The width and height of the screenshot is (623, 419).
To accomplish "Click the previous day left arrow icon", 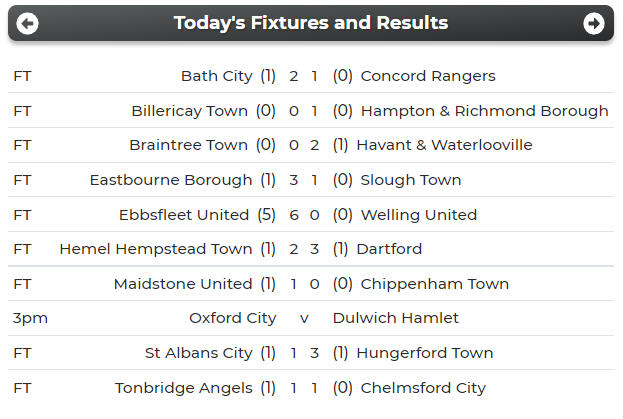I will [x=28, y=23].
